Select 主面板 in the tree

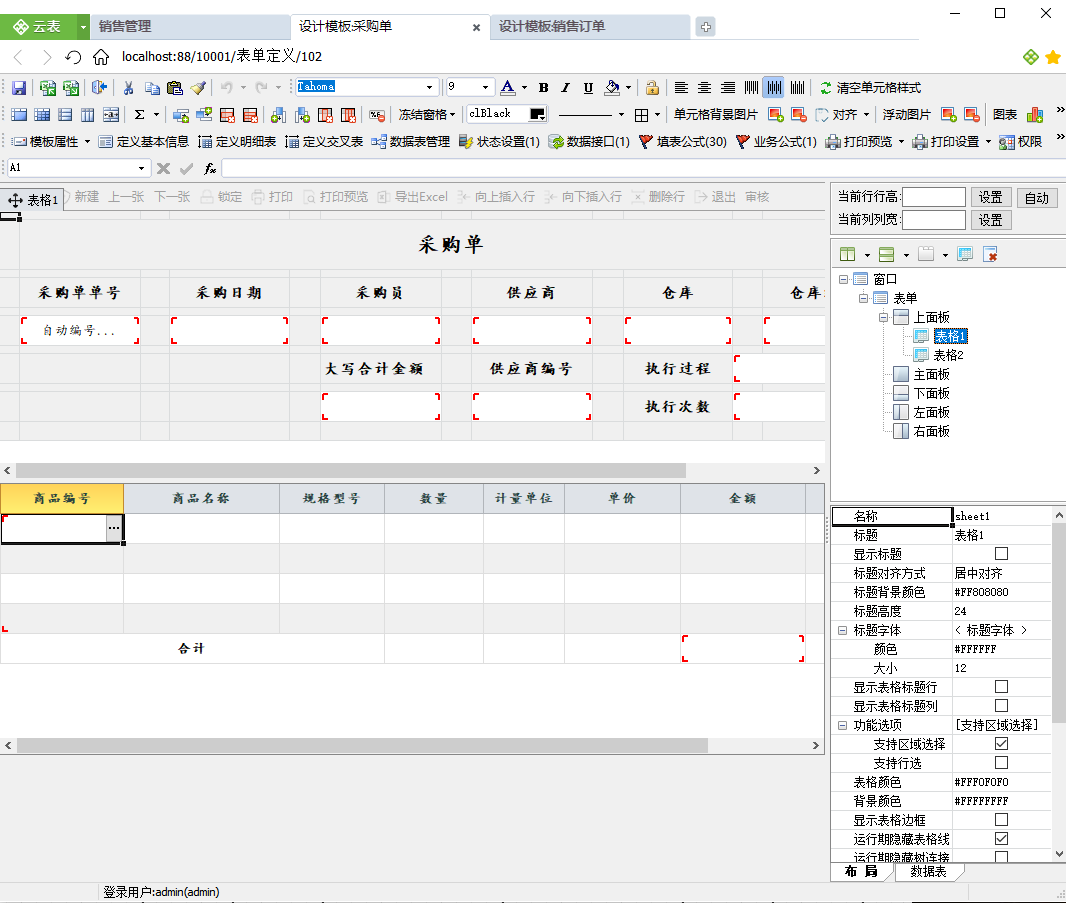coord(931,374)
